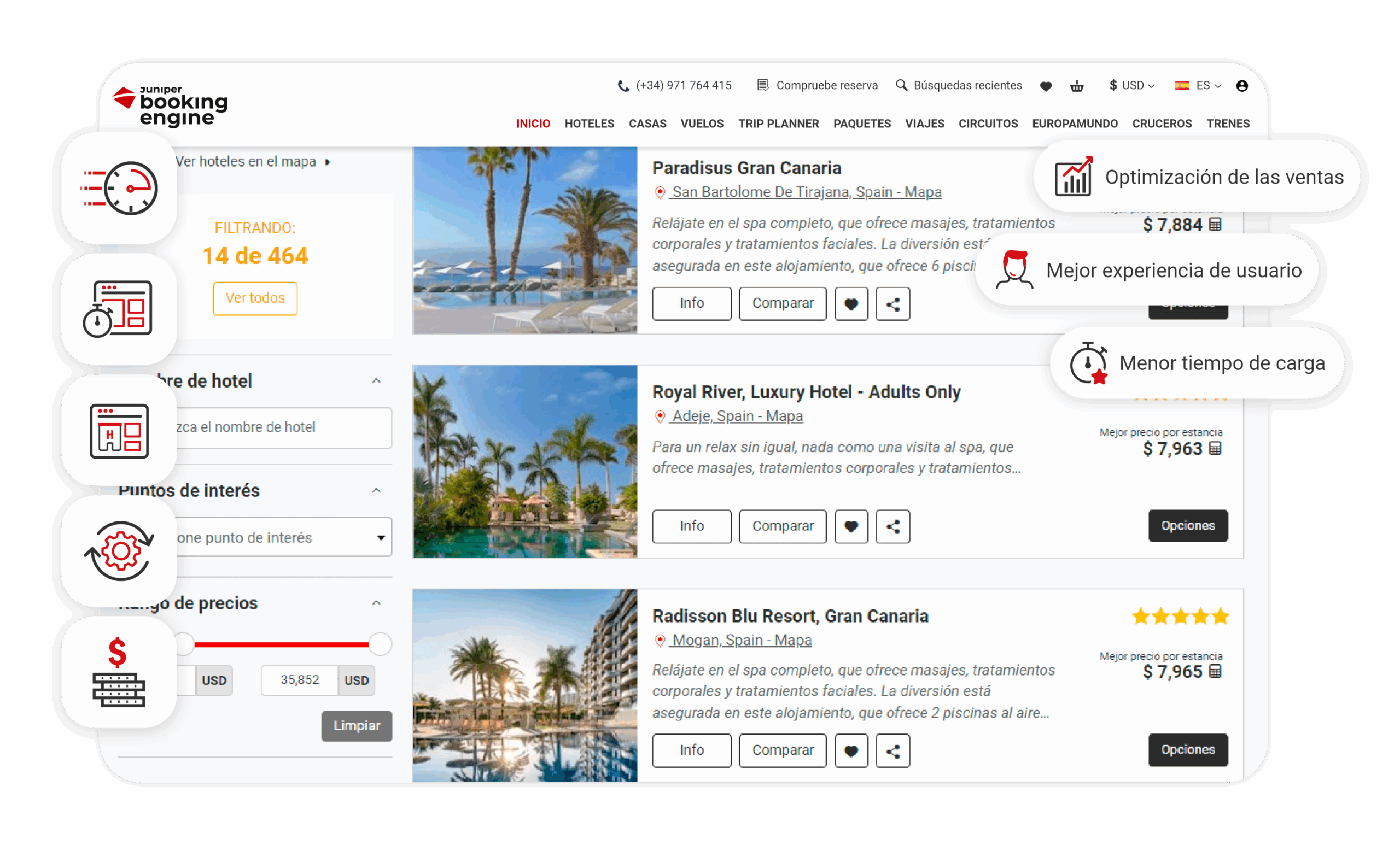The width and height of the screenshot is (1400, 845).
Task: Click the hotel name search field
Action: 284,427
